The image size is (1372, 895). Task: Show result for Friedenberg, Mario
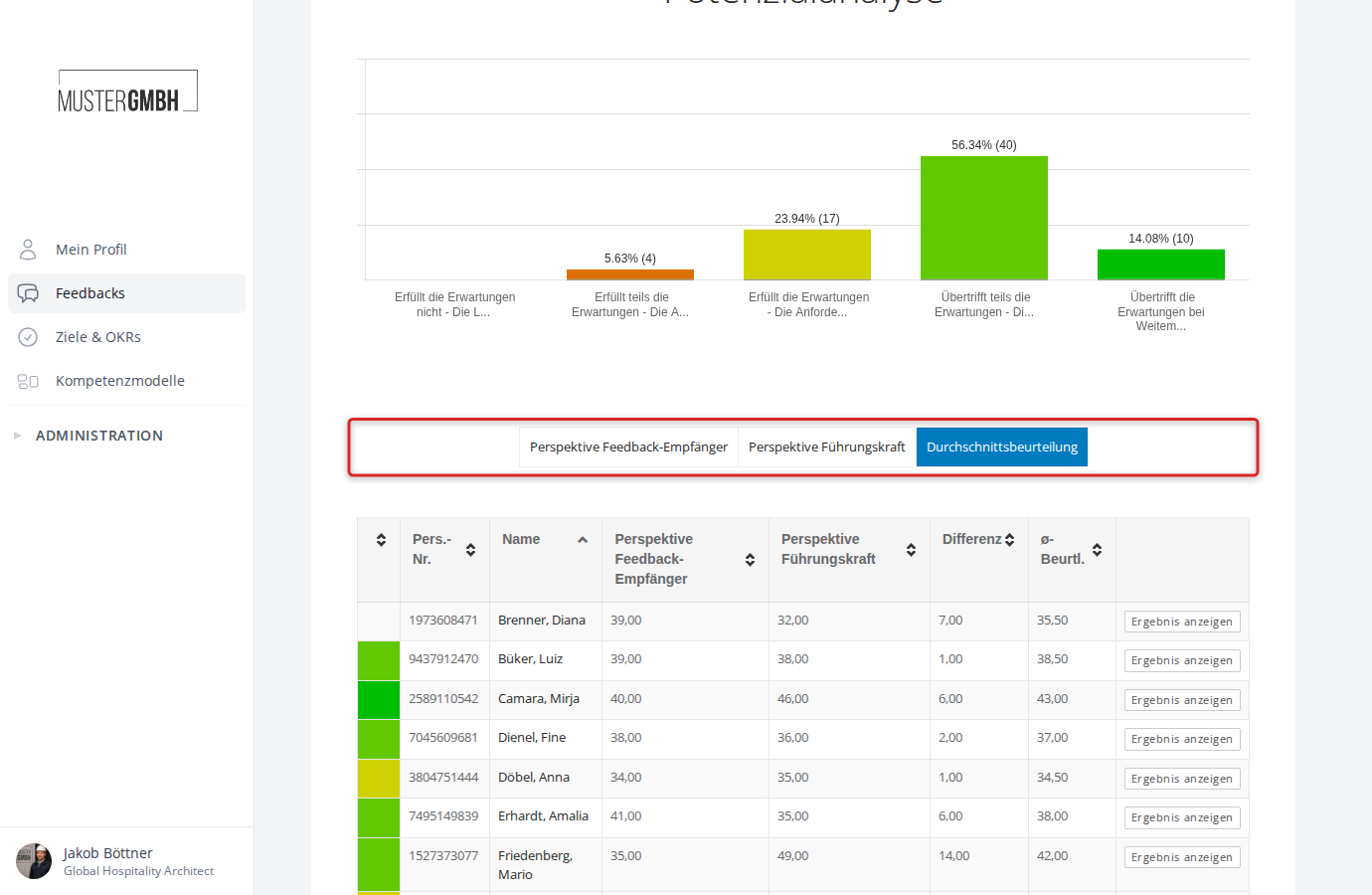click(x=1182, y=857)
